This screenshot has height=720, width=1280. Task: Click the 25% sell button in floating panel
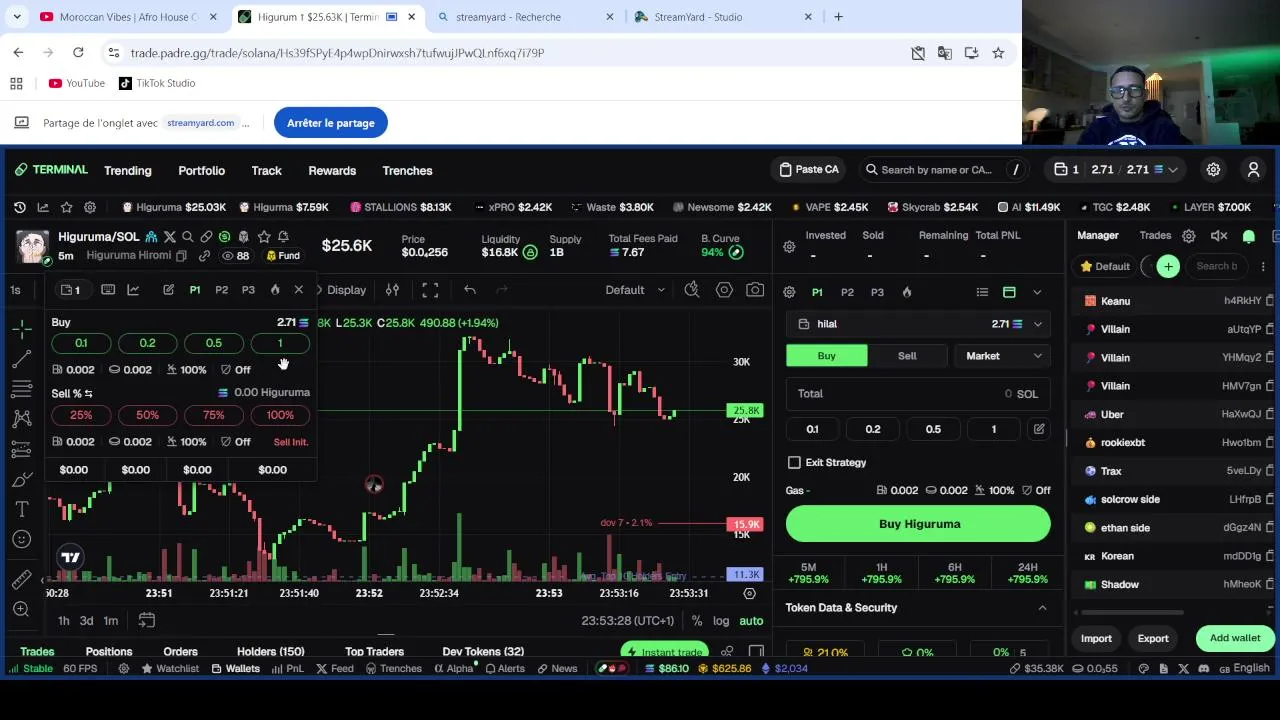[81, 415]
